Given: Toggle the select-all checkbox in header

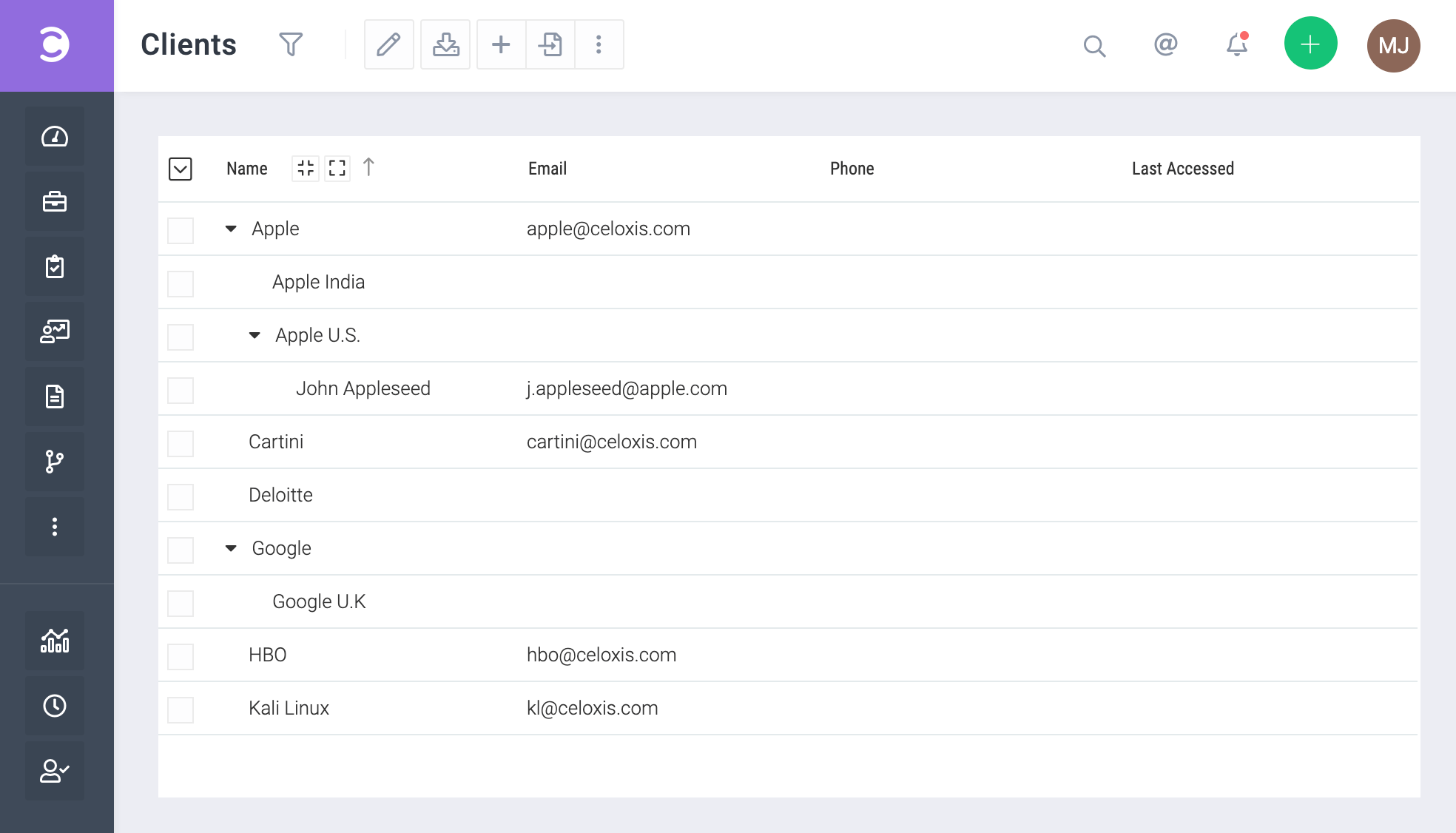Looking at the screenshot, I should tap(181, 169).
